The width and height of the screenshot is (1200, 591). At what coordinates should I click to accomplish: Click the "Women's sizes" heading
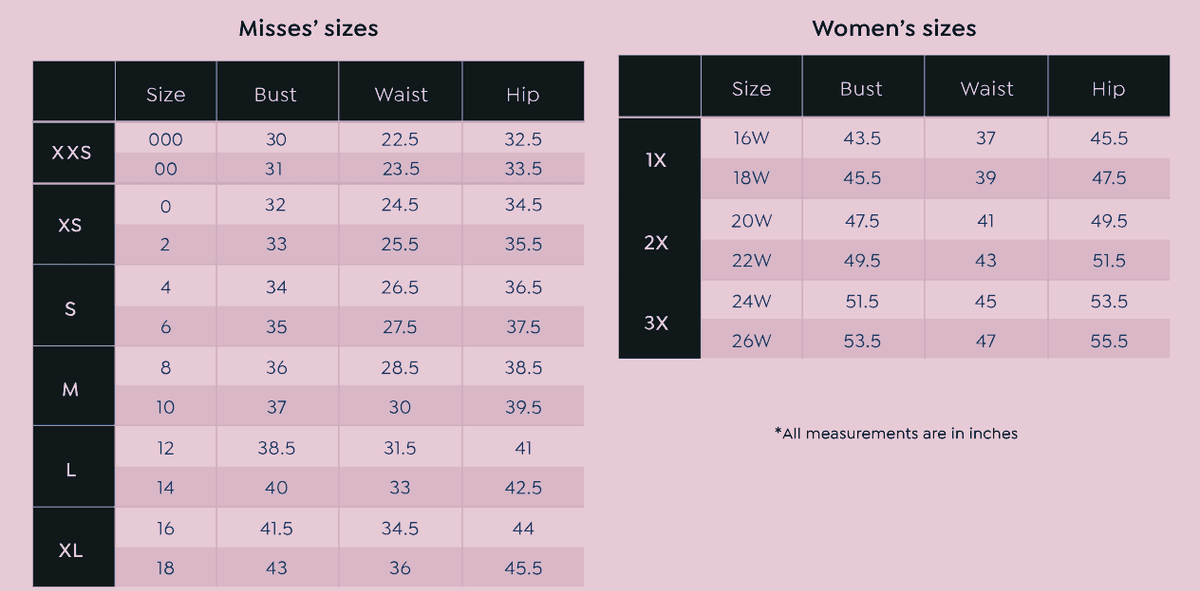point(894,28)
